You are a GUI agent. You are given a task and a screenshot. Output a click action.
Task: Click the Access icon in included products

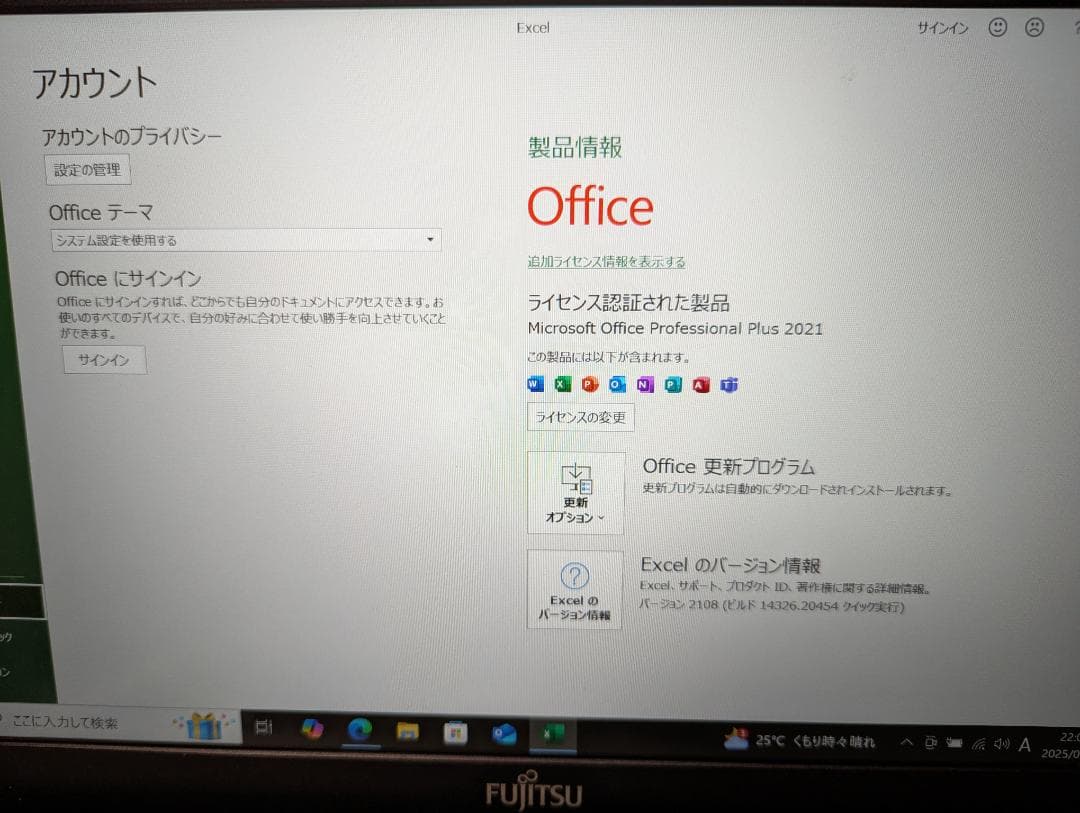coord(701,385)
